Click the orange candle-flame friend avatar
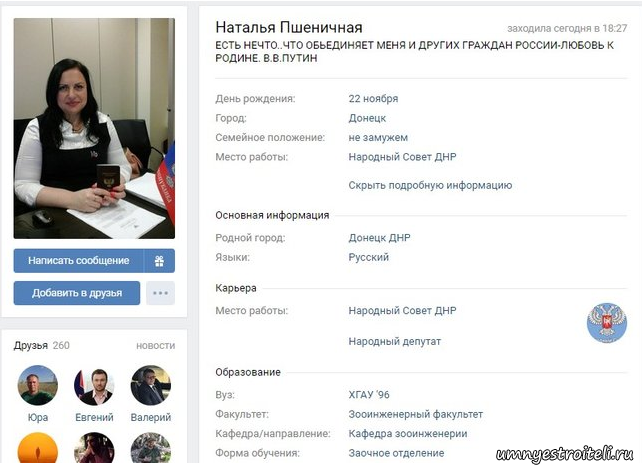 click(x=38, y=448)
